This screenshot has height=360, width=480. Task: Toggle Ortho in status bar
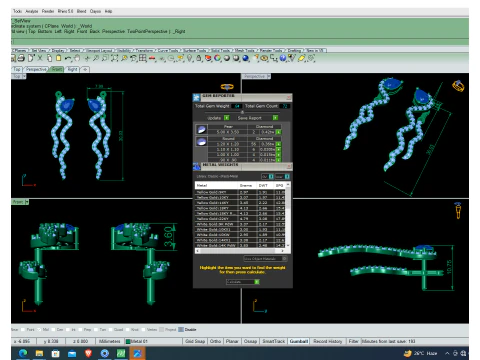pos(215,341)
